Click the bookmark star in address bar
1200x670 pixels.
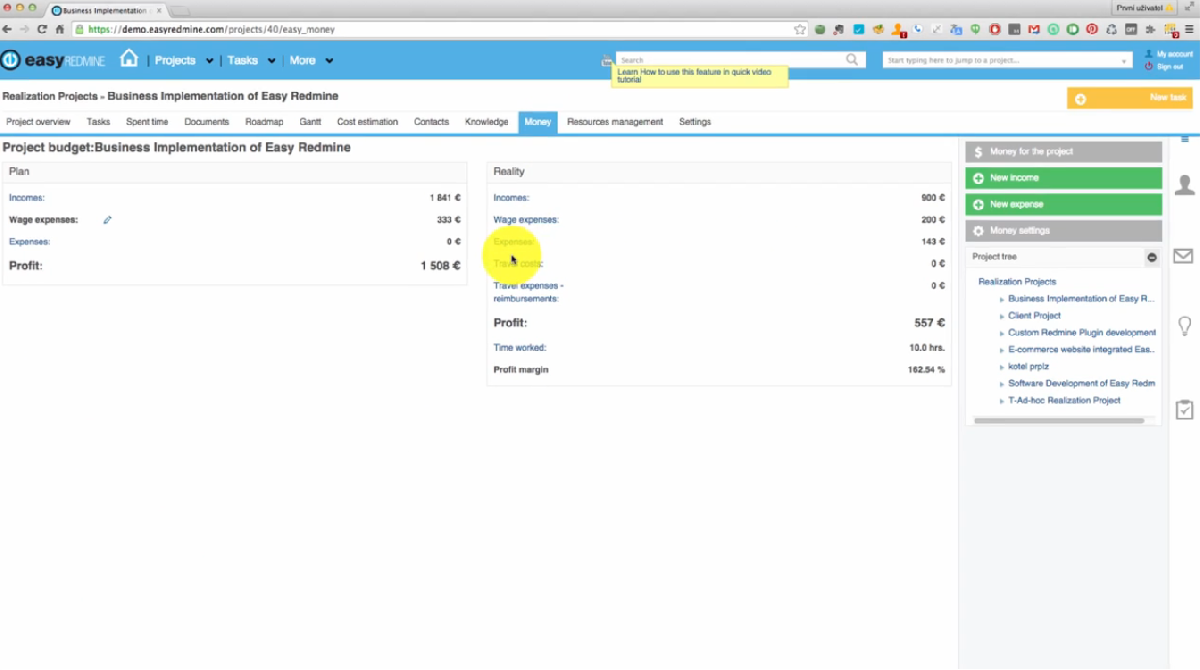[799, 30]
